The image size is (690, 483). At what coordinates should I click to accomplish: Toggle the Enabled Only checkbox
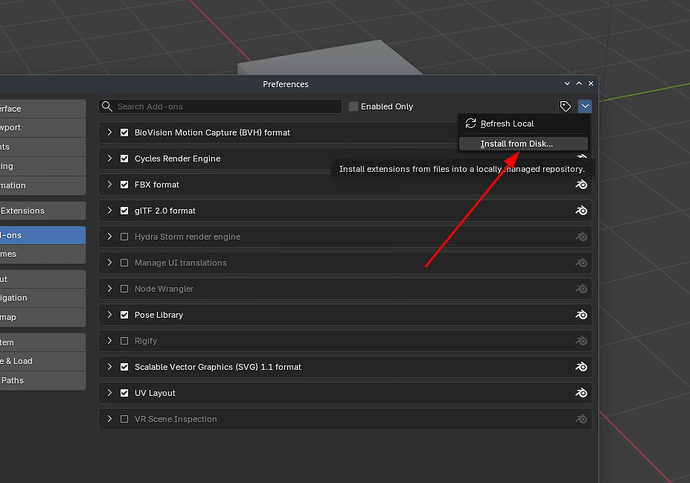353,106
